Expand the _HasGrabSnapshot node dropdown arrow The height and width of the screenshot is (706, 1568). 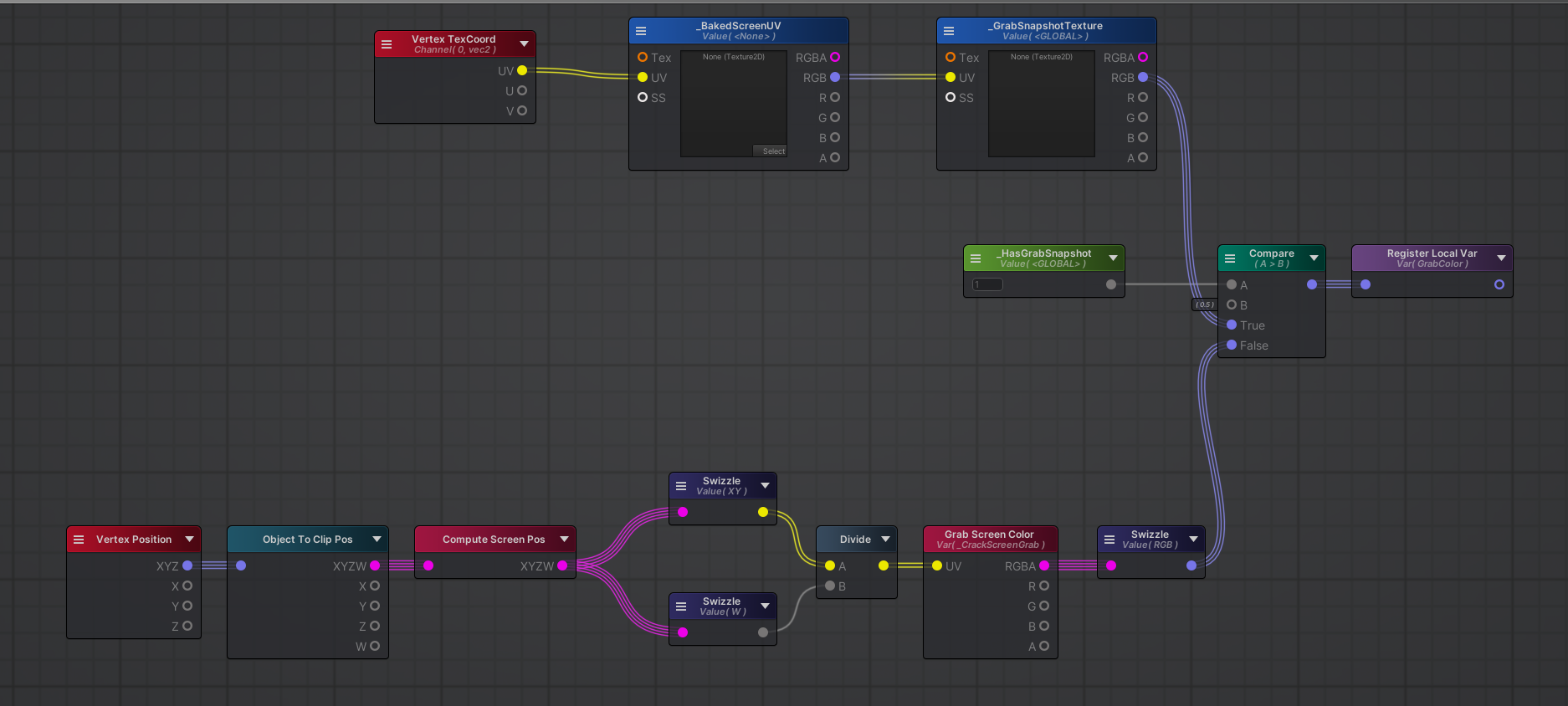[x=1113, y=258]
